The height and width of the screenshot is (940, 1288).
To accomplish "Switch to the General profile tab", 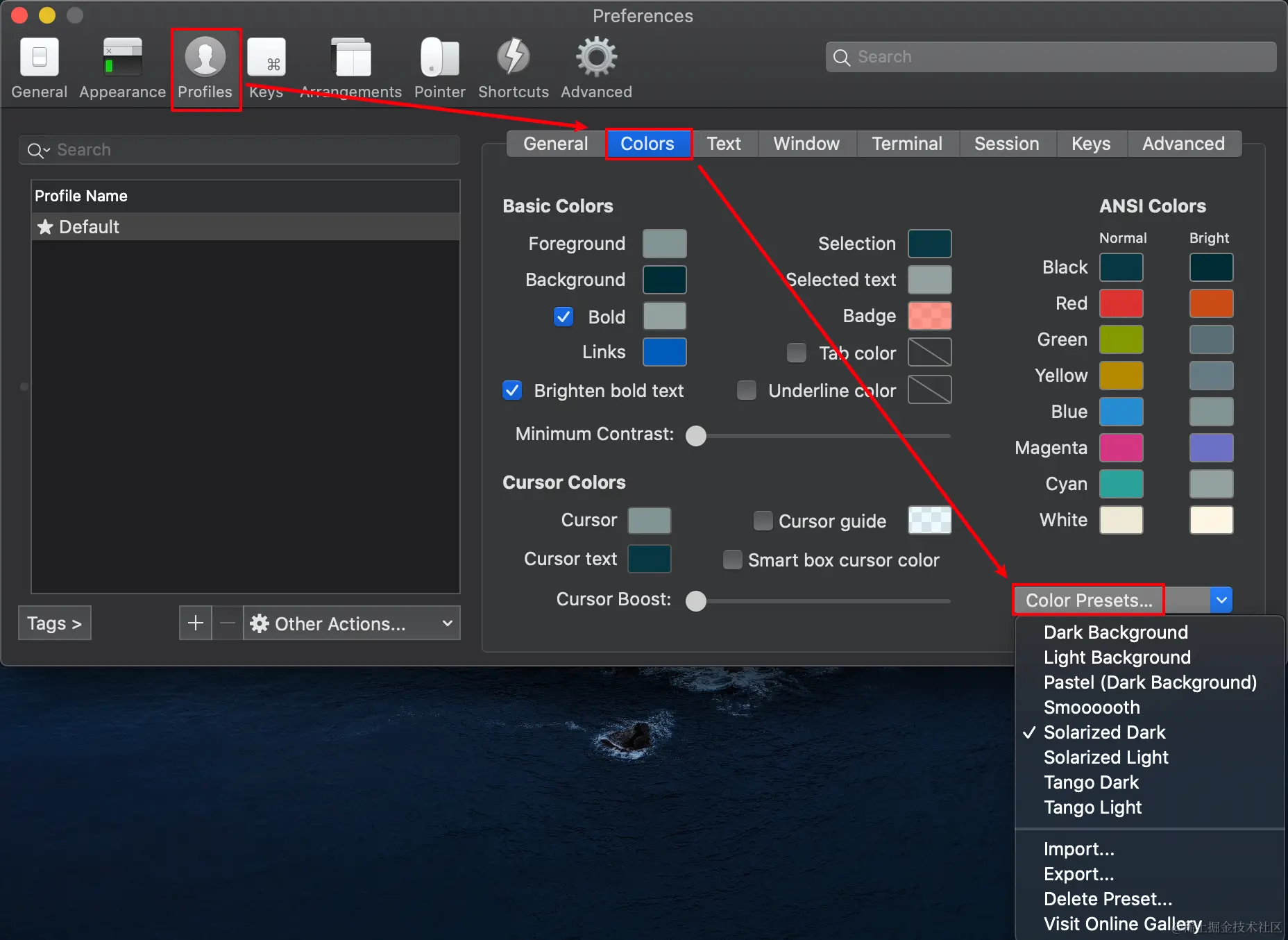I will click(556, 144).
